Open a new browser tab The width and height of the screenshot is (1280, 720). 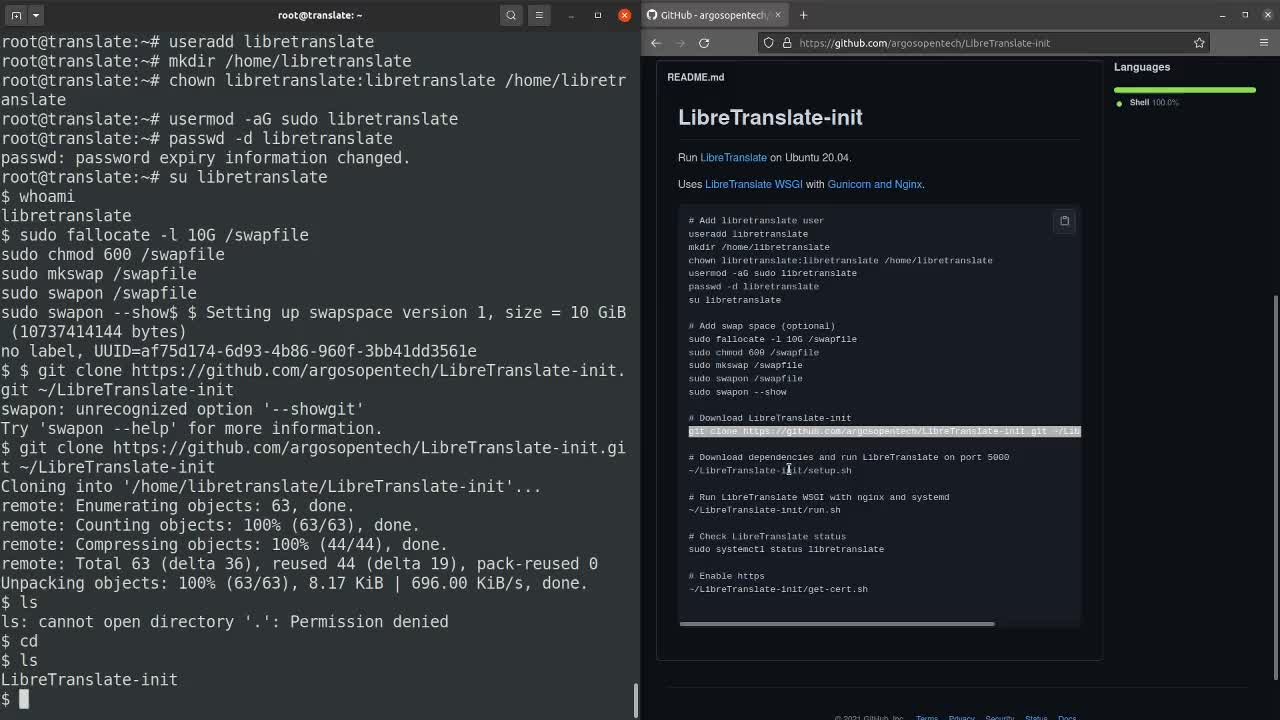pos(803,15)
